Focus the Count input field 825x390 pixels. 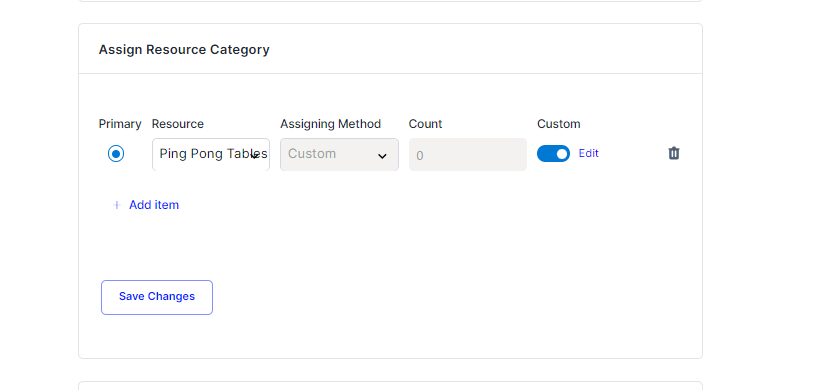(x=468, y=155)
